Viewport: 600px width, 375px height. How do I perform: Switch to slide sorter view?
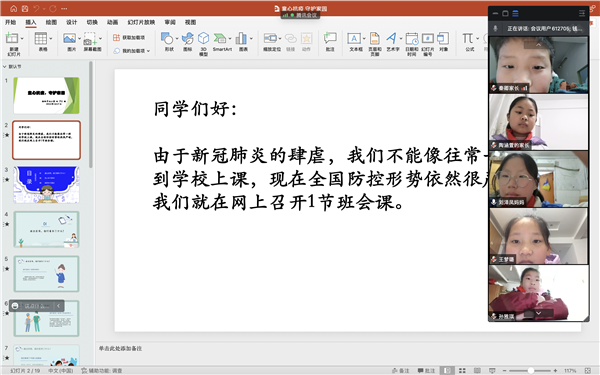coord(462,370)
